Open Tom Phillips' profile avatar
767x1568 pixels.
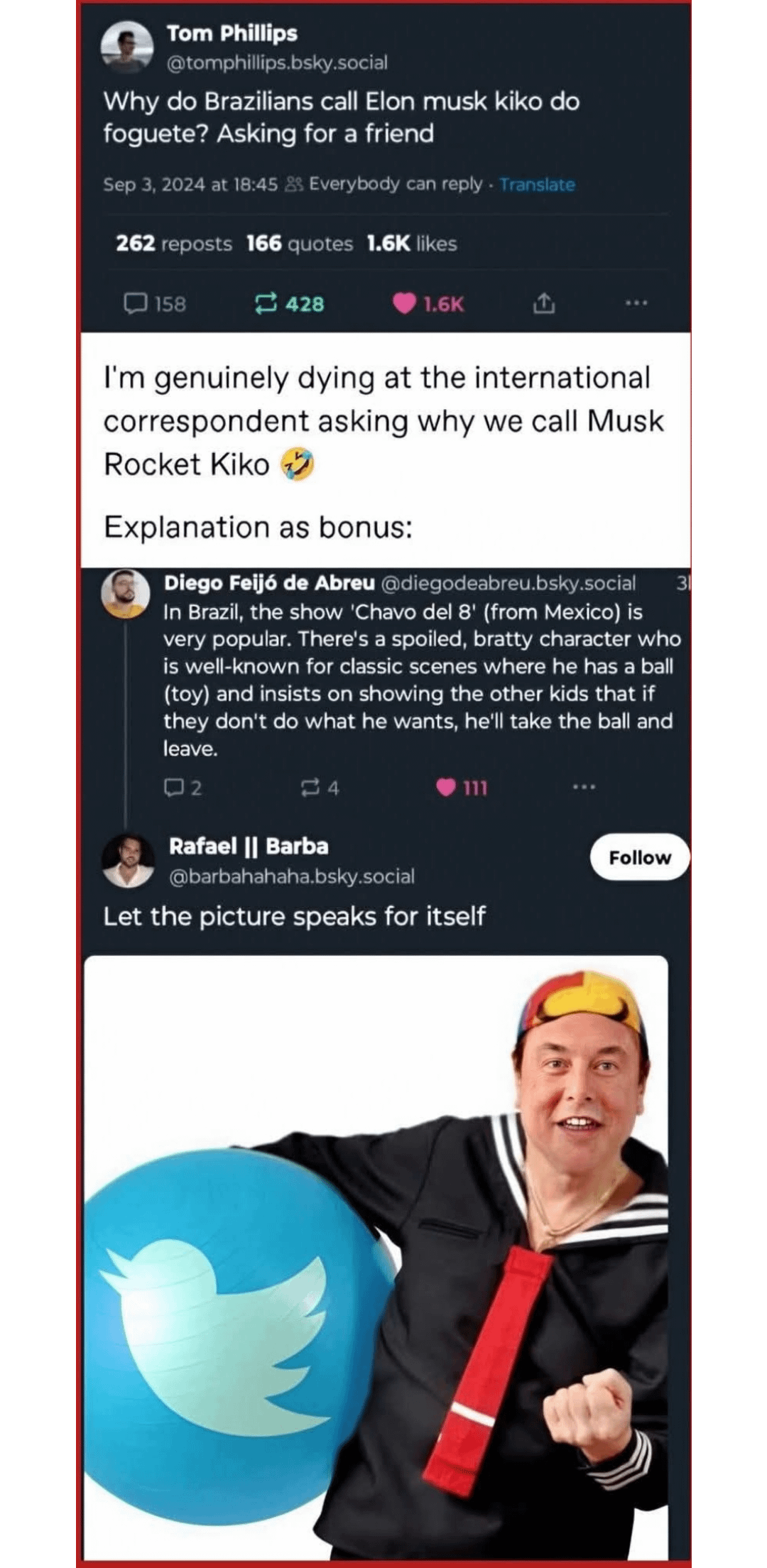coord(128,47)
